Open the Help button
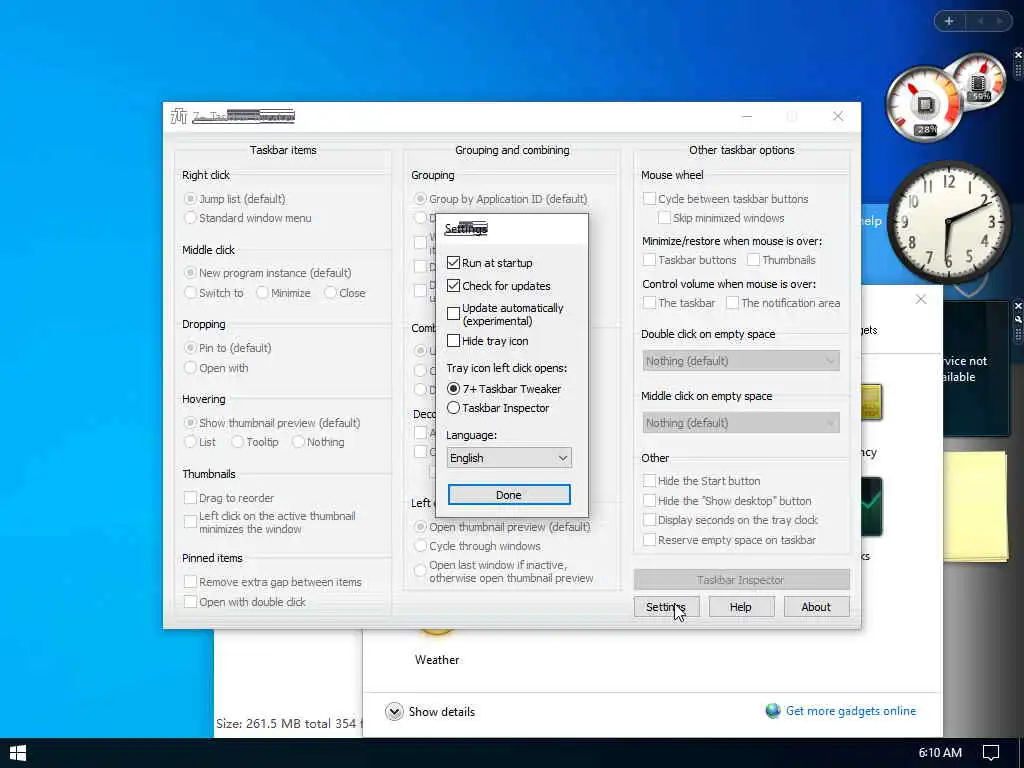1024x768 pixels. pyautogui.click(x=741, y=607)
